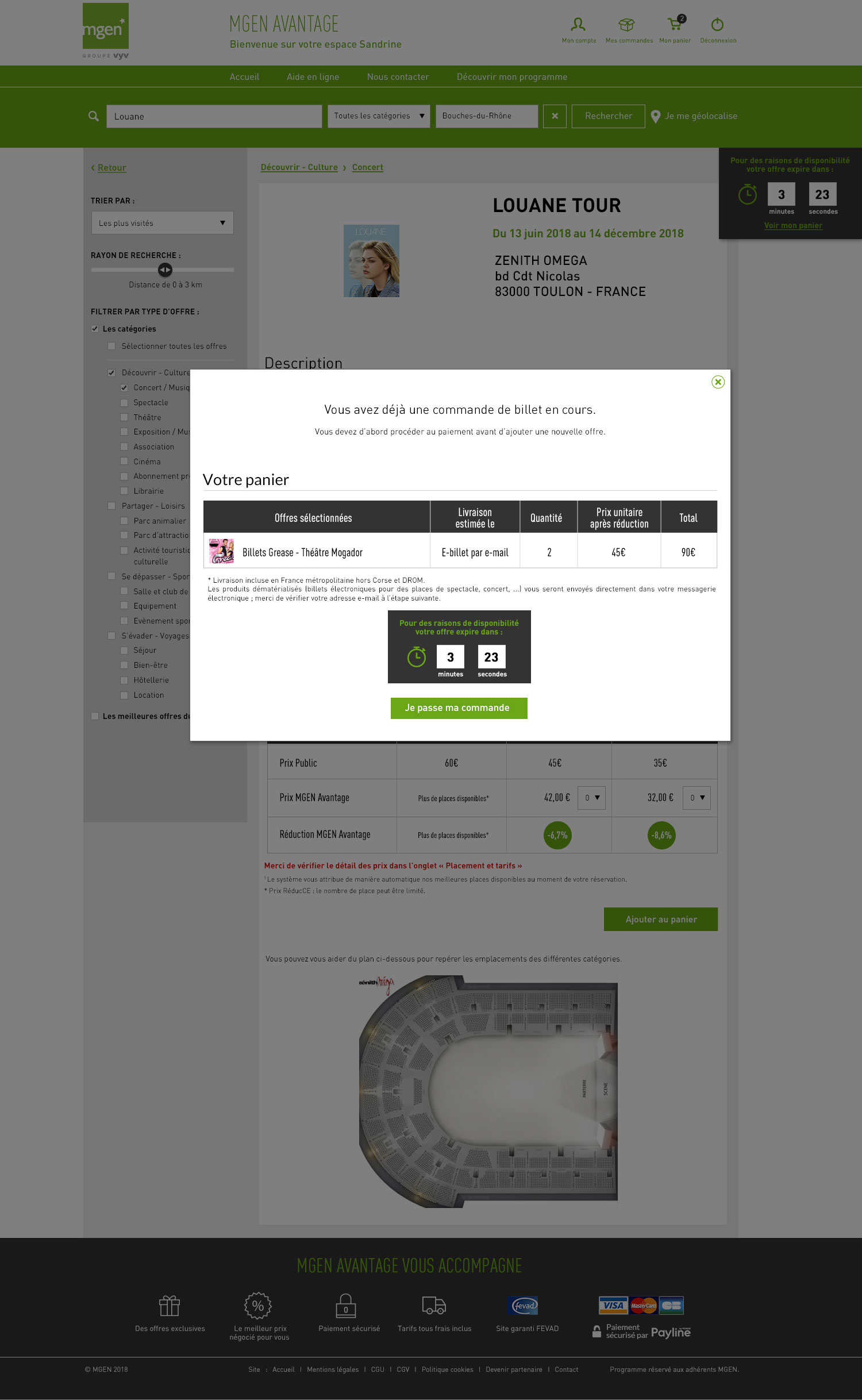
Task: Click the Déconnexion power icon
Action: pos(717,25)
